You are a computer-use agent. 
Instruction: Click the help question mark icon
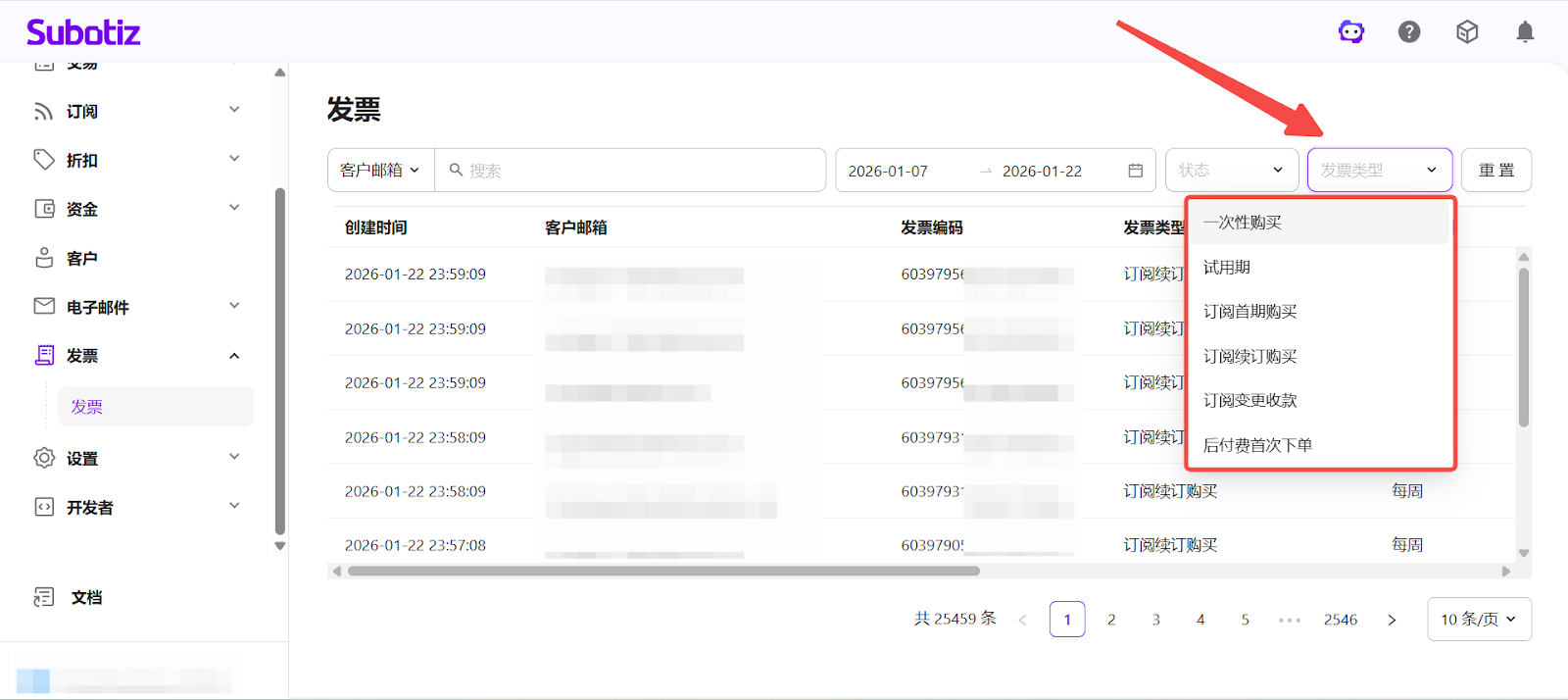(x=1409, y=32)
